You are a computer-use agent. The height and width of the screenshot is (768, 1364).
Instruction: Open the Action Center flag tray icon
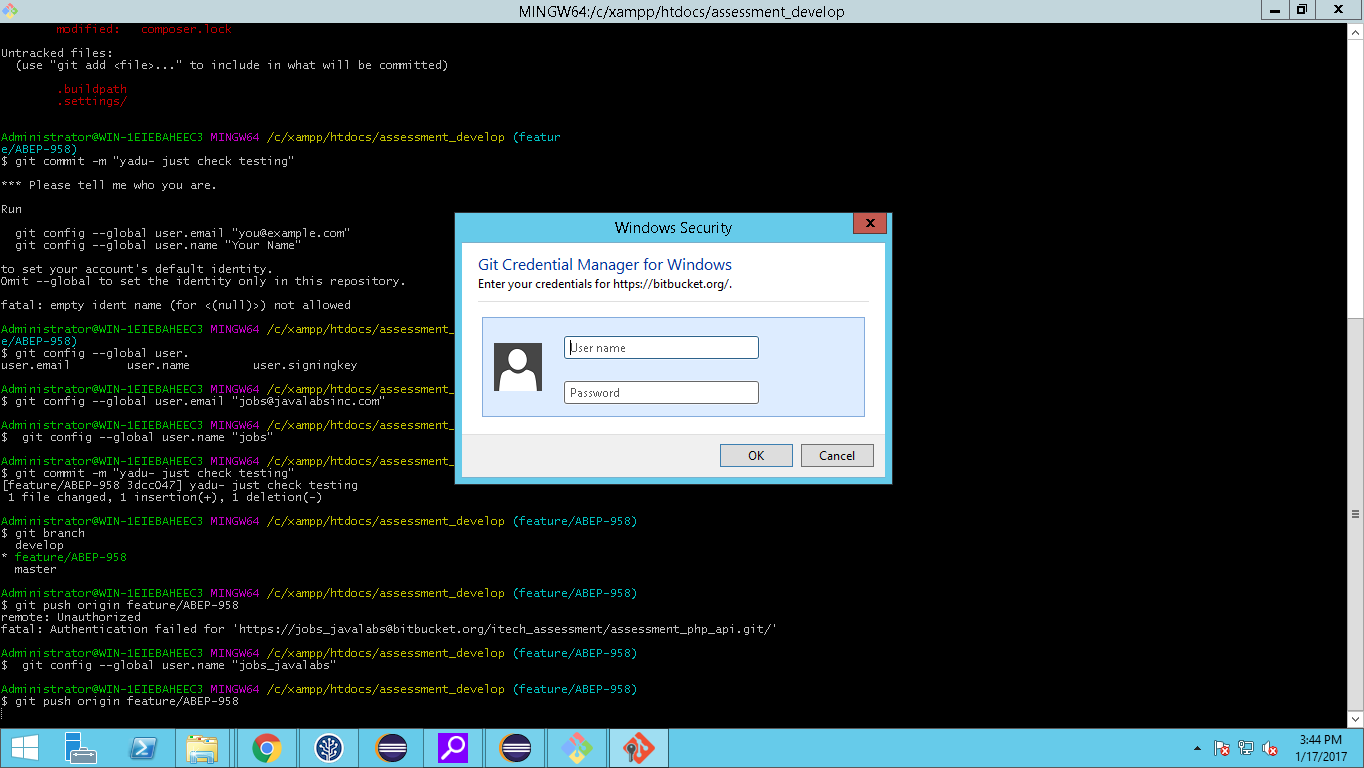pos(1221,748)
